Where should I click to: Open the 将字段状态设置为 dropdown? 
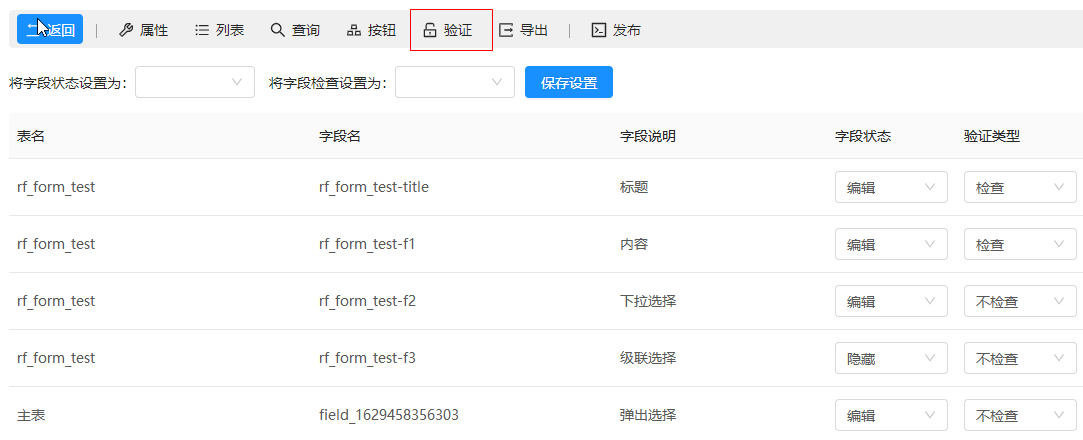click(x=195, y=82)
